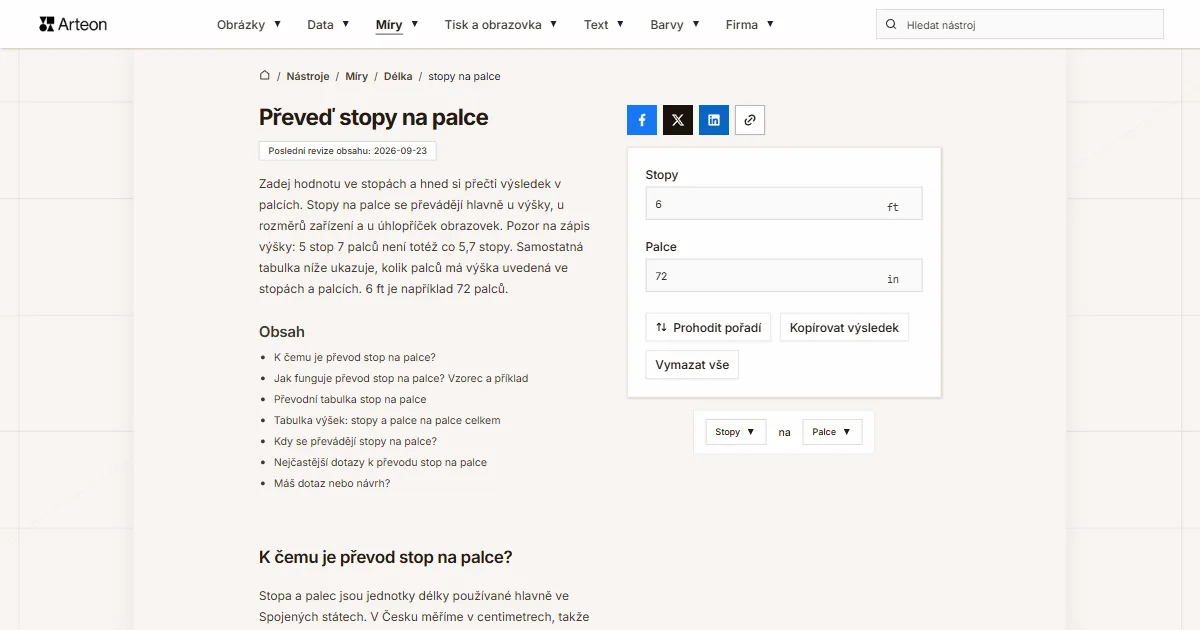1200x630 pixels.
Task: Jump to 'Jak funguje převod stop na palce?' section
Action: pos(401,378)
